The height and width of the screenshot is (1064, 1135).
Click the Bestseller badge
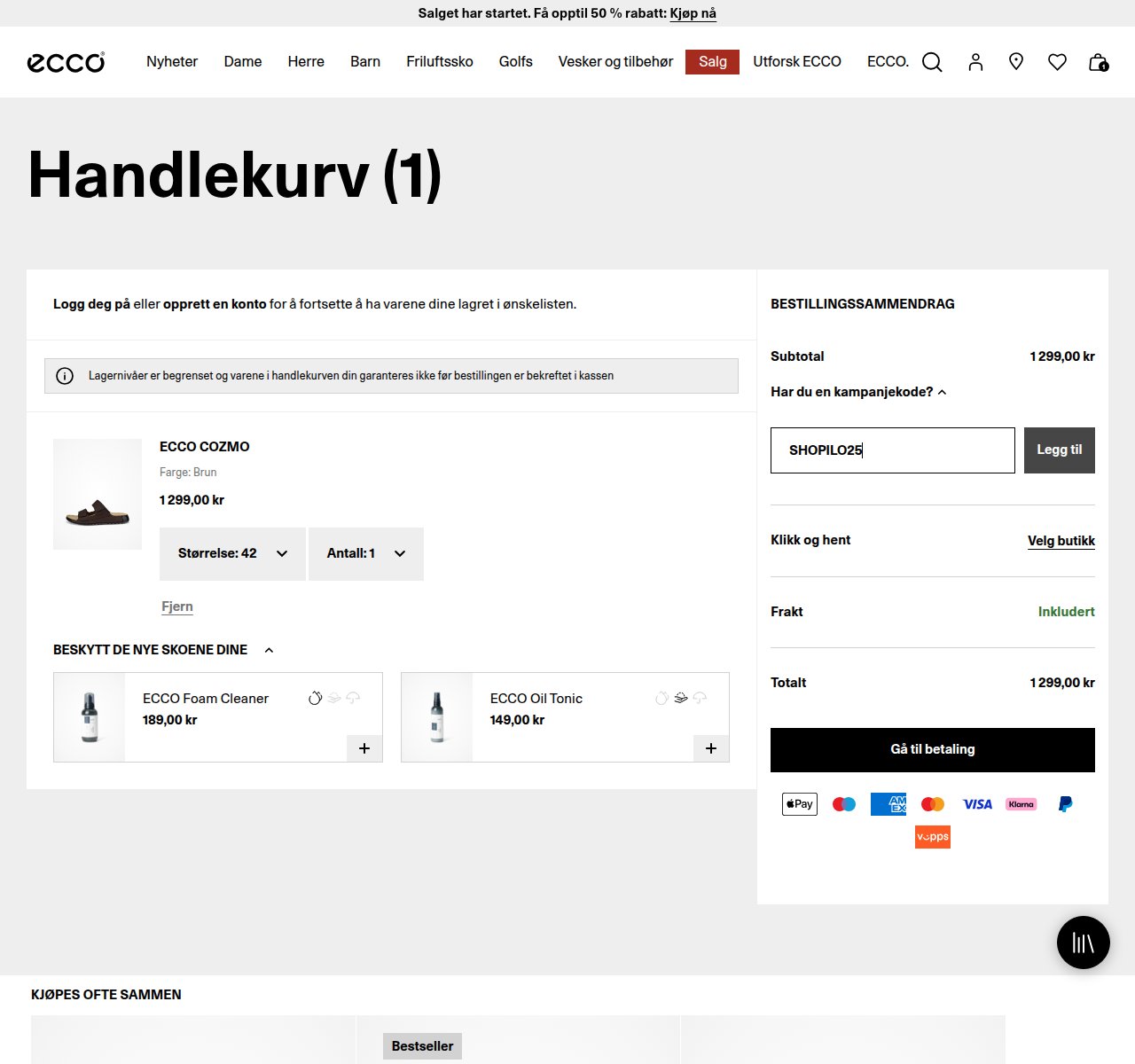tap(422, 1046)
